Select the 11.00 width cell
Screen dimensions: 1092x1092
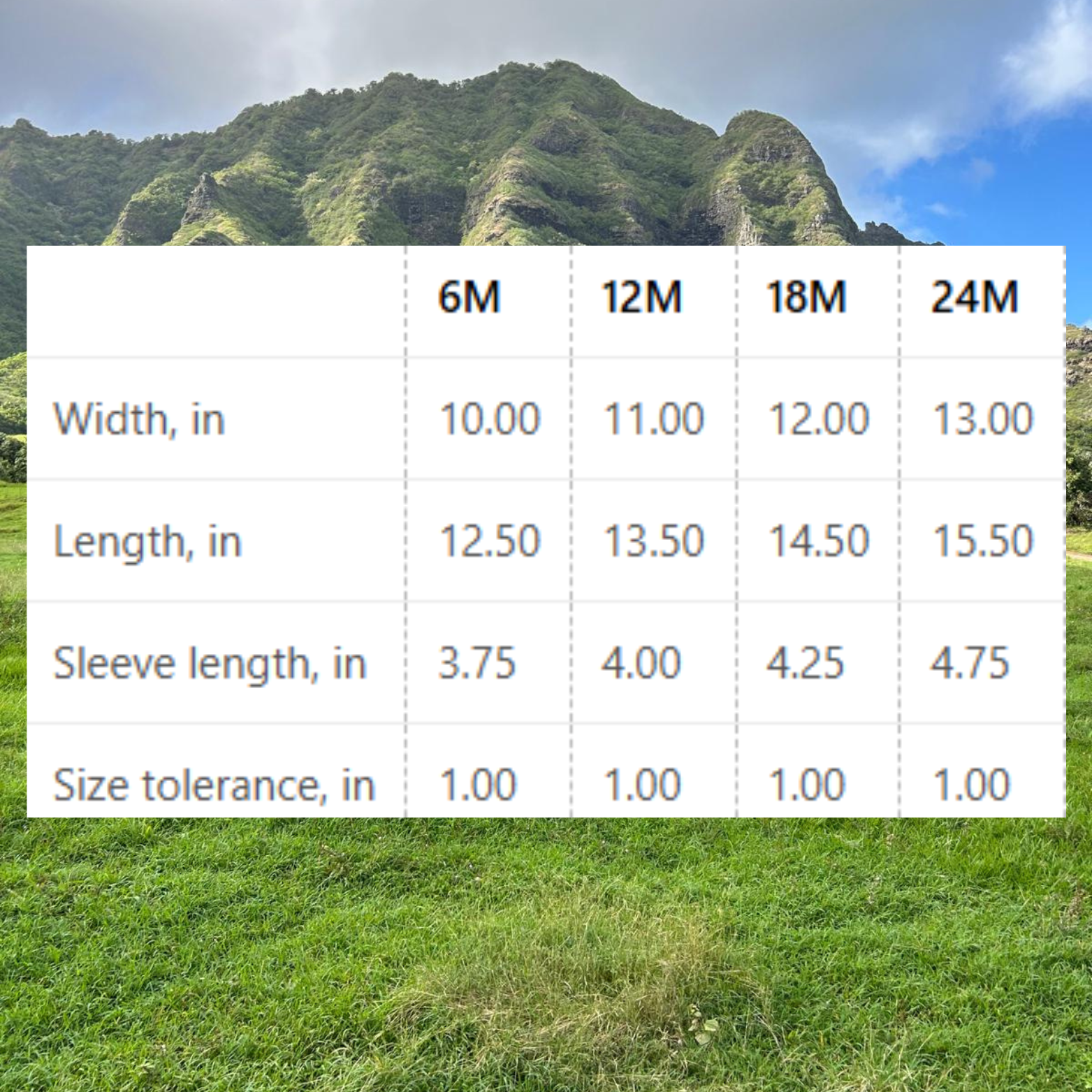653,419
